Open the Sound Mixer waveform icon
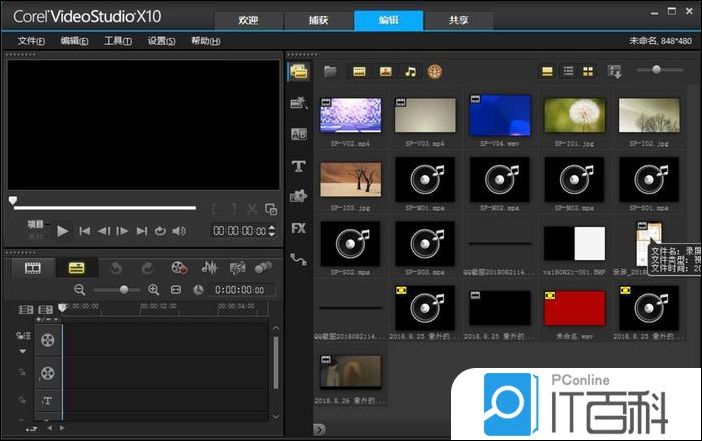This screenshot has width=702, height=441. [210, 268]
